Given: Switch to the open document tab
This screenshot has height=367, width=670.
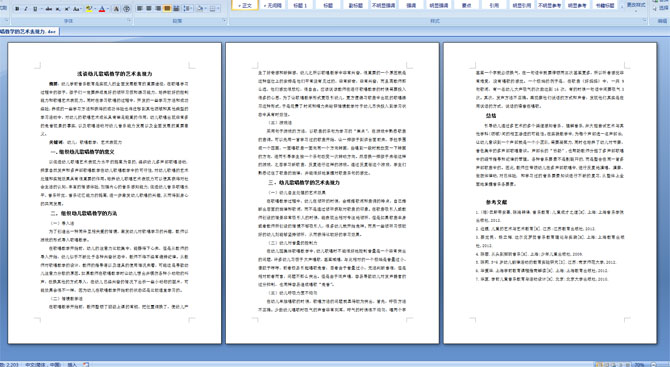Looking at the screenshot, I should click(29, 32).
